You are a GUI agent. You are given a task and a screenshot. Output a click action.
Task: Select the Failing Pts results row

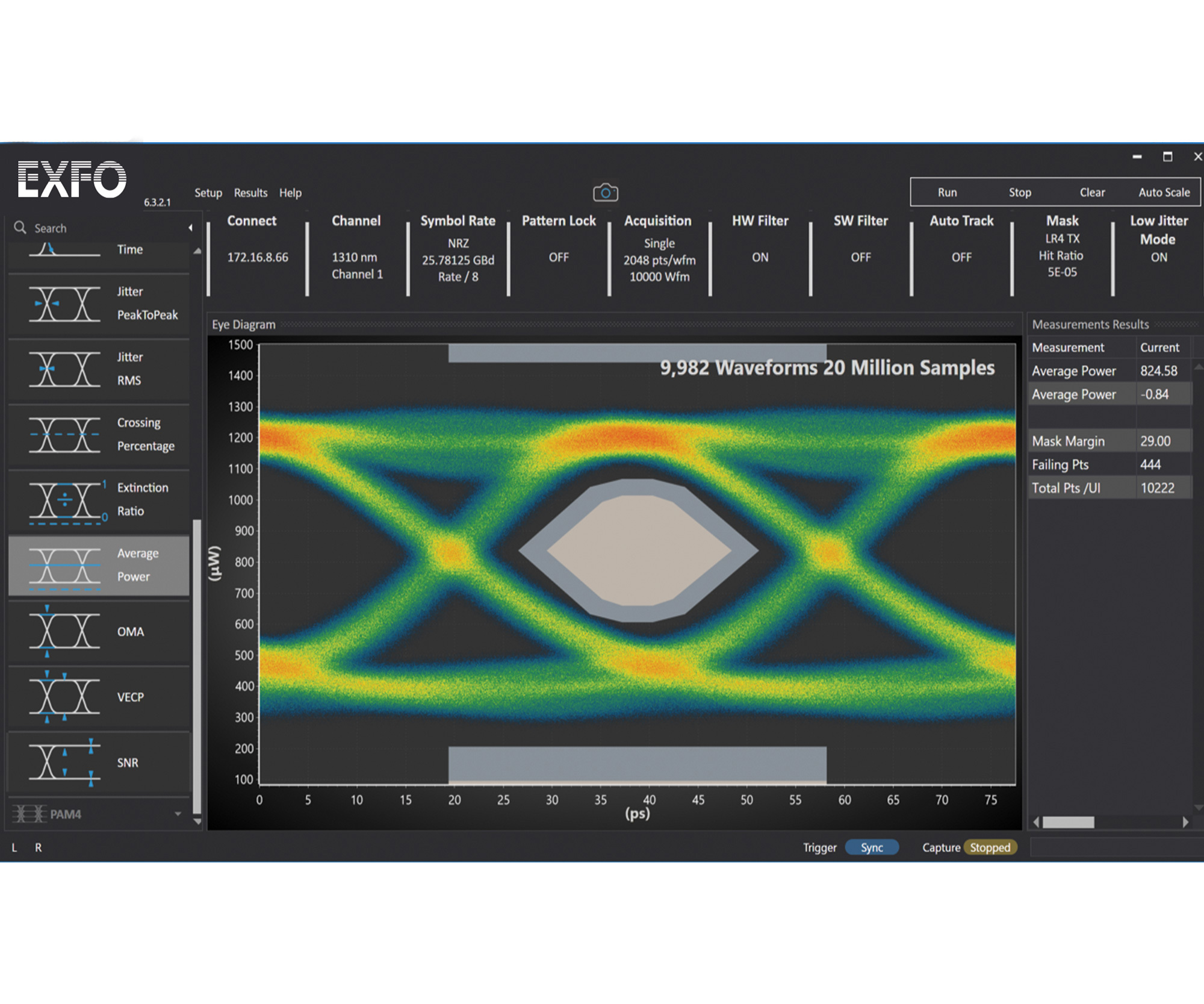click(x=1109, y=464)
